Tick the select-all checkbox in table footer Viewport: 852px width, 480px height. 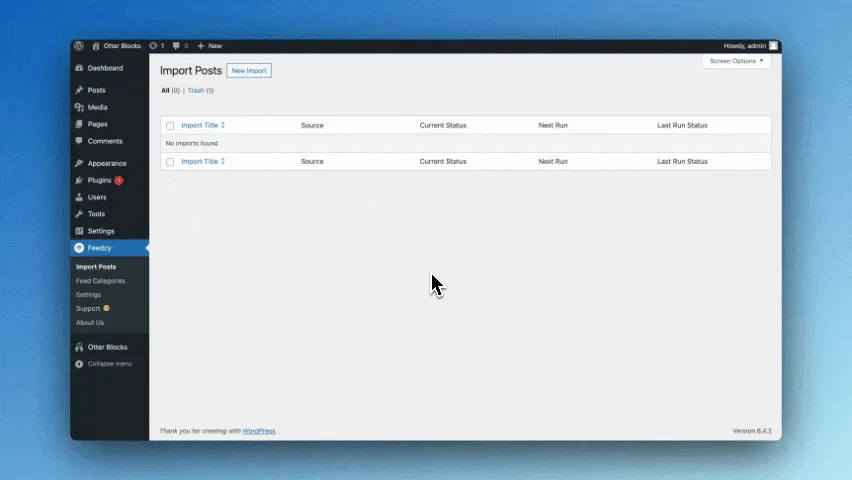coord(170,162)
